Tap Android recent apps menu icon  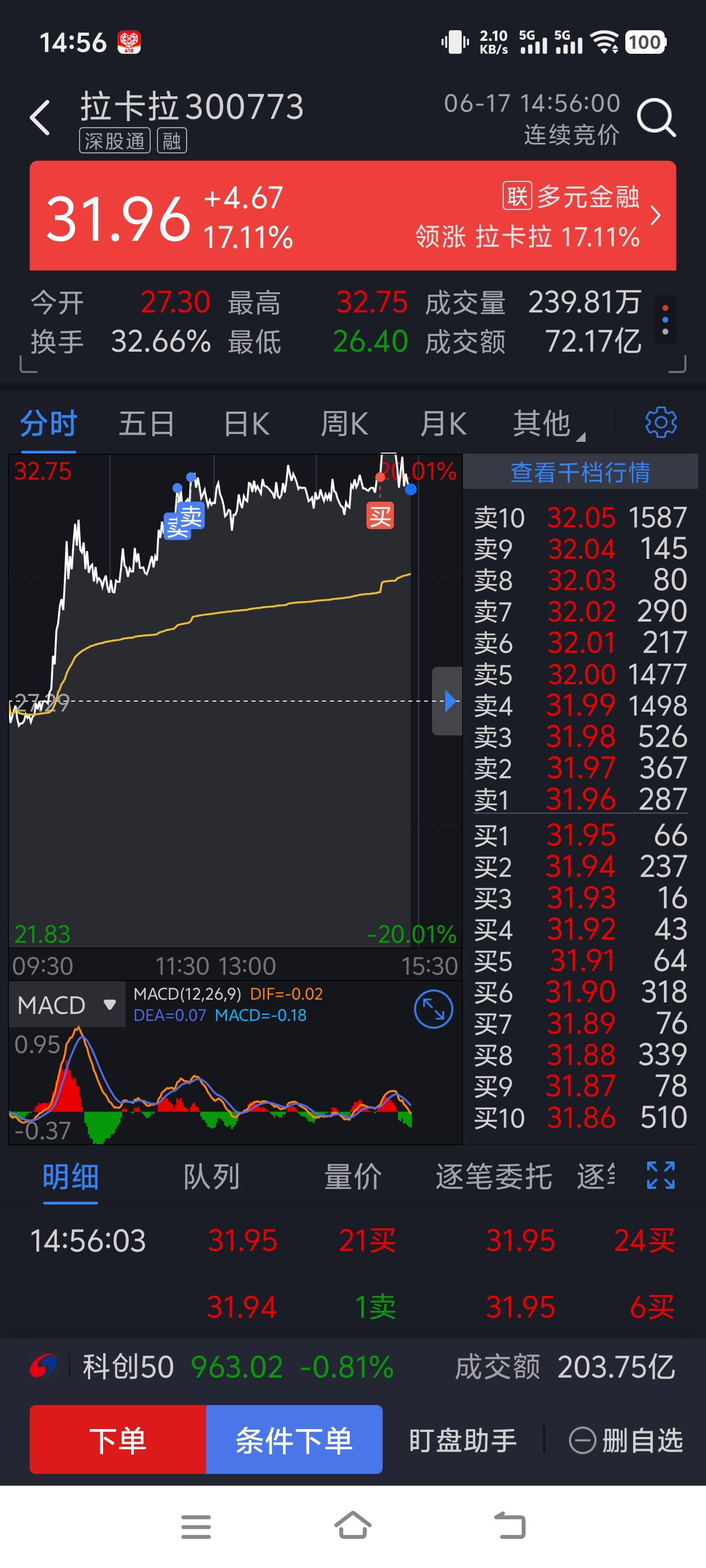click(196, 1527)
